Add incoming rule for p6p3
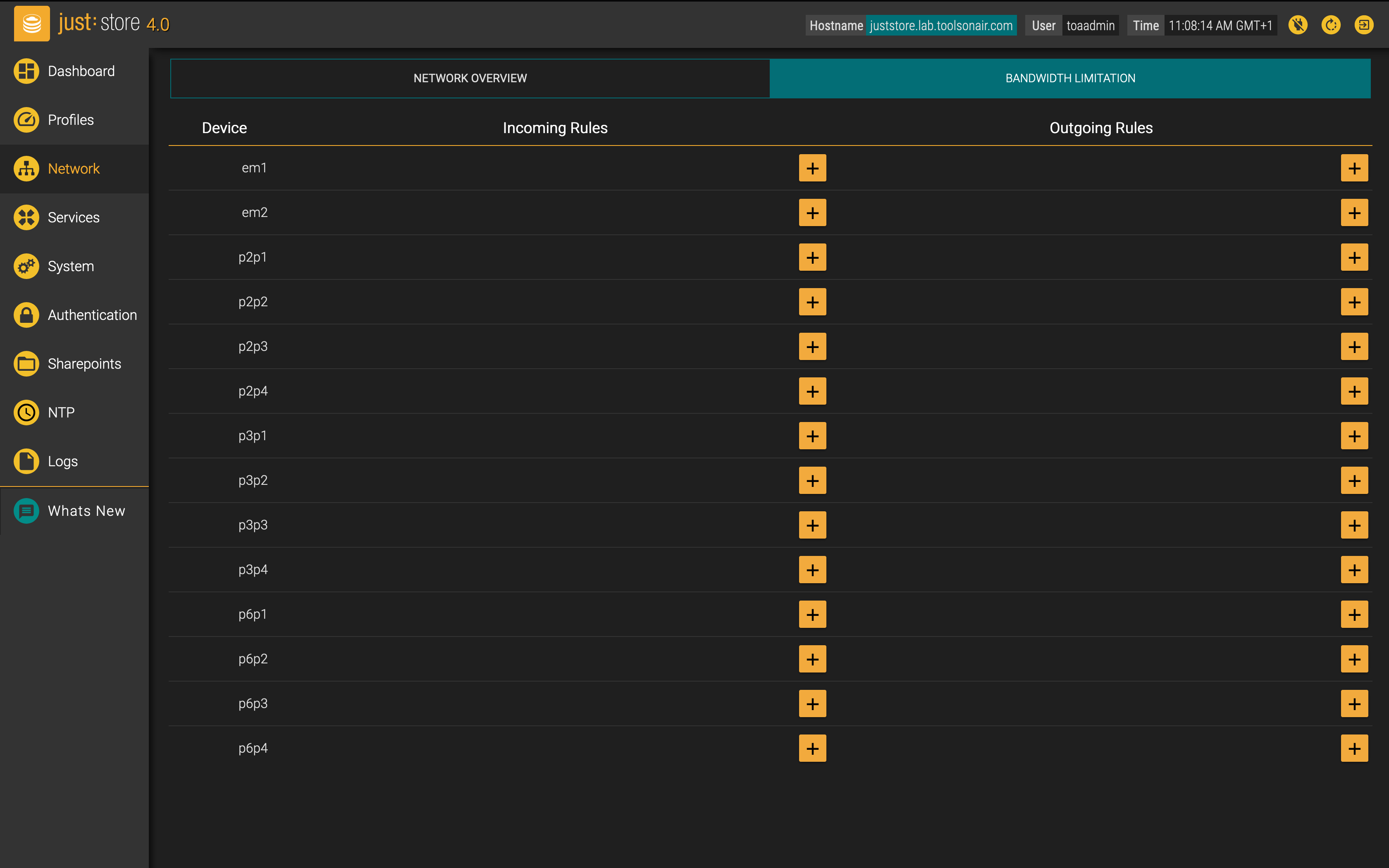 point(812,704)
